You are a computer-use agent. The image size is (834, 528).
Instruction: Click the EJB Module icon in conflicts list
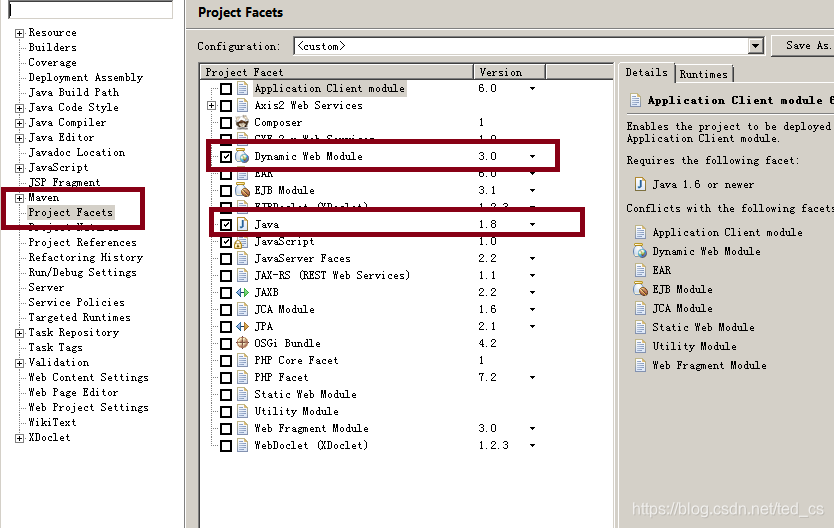[x=640, y=289]
